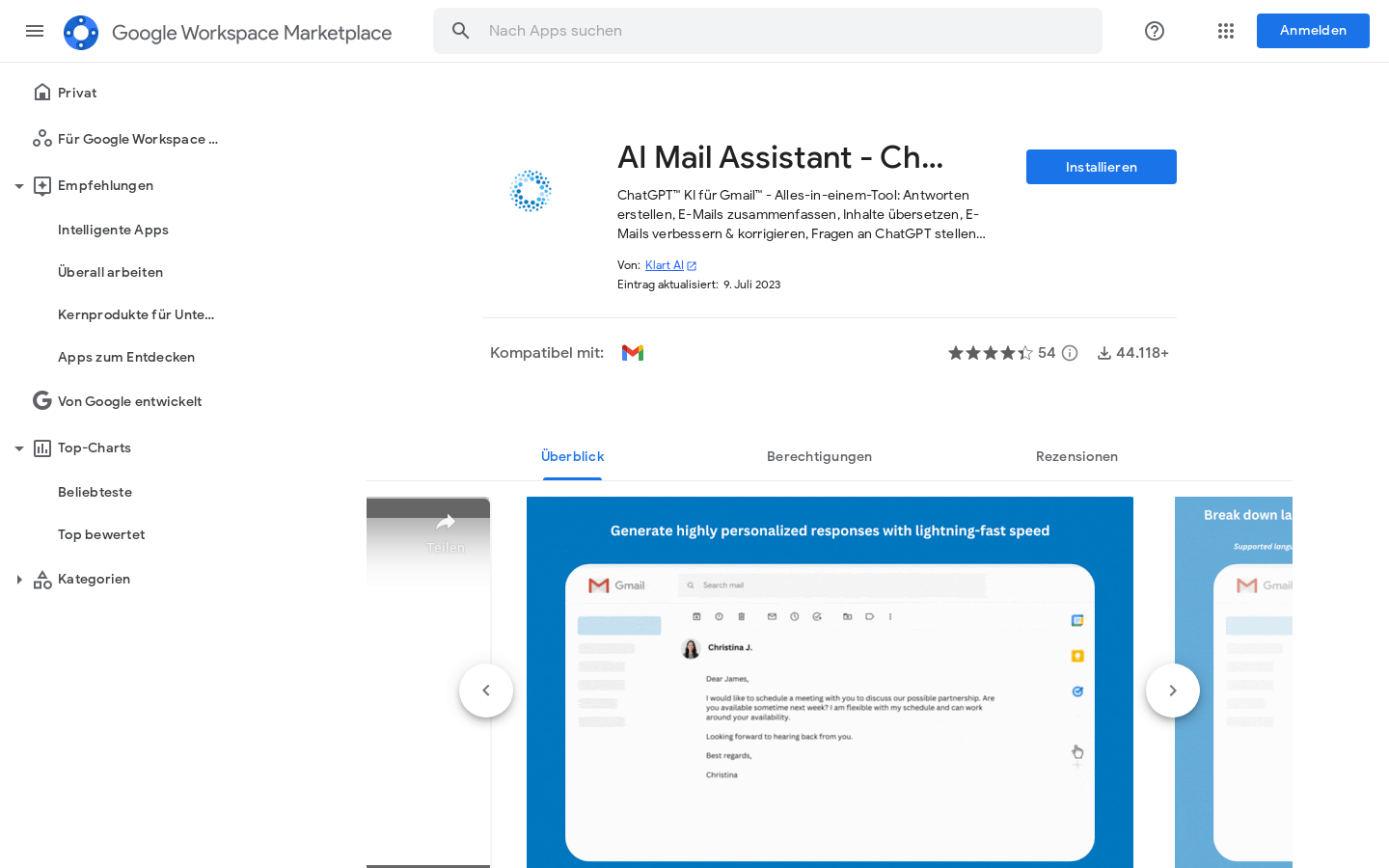Click the Kategorien shapes icon
The height and width of the screenshot is (868, 1389).
click(42, 580)
